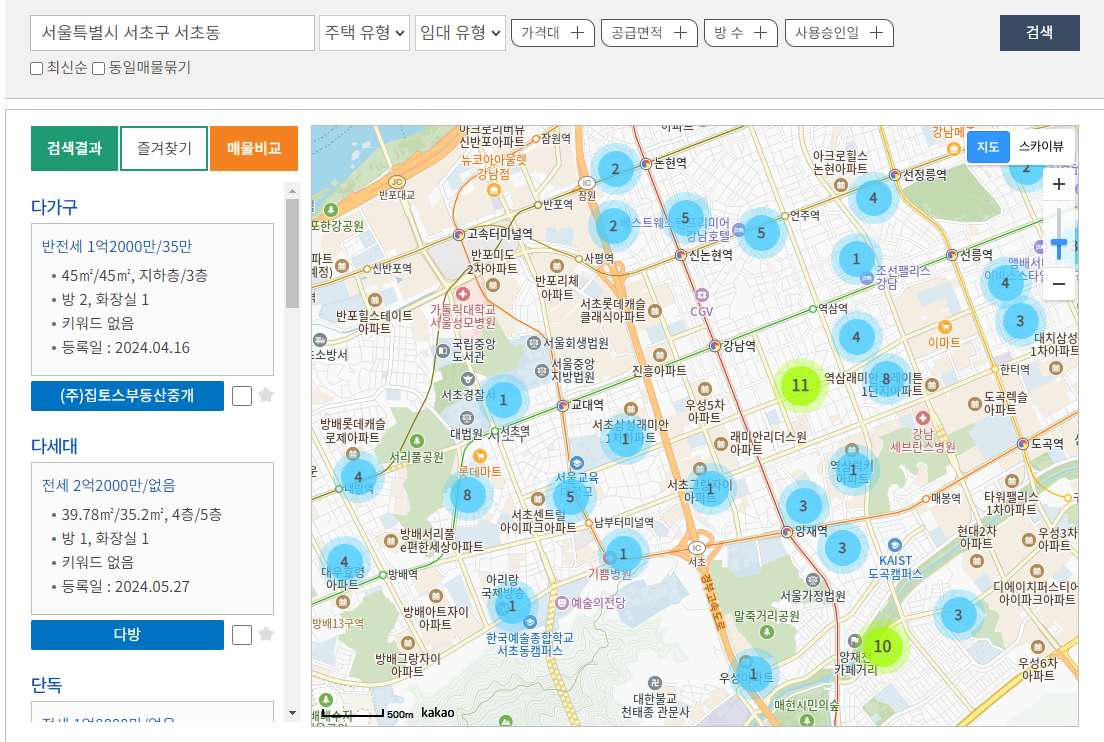Click cluster 4 near 선정릉역

pyautogui.click(x=873, y=198)
